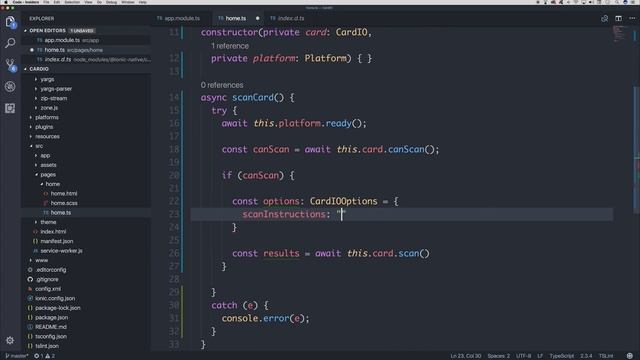640x360 pixels.
Task: Open the Edit menu
Action: pos(57,2)
